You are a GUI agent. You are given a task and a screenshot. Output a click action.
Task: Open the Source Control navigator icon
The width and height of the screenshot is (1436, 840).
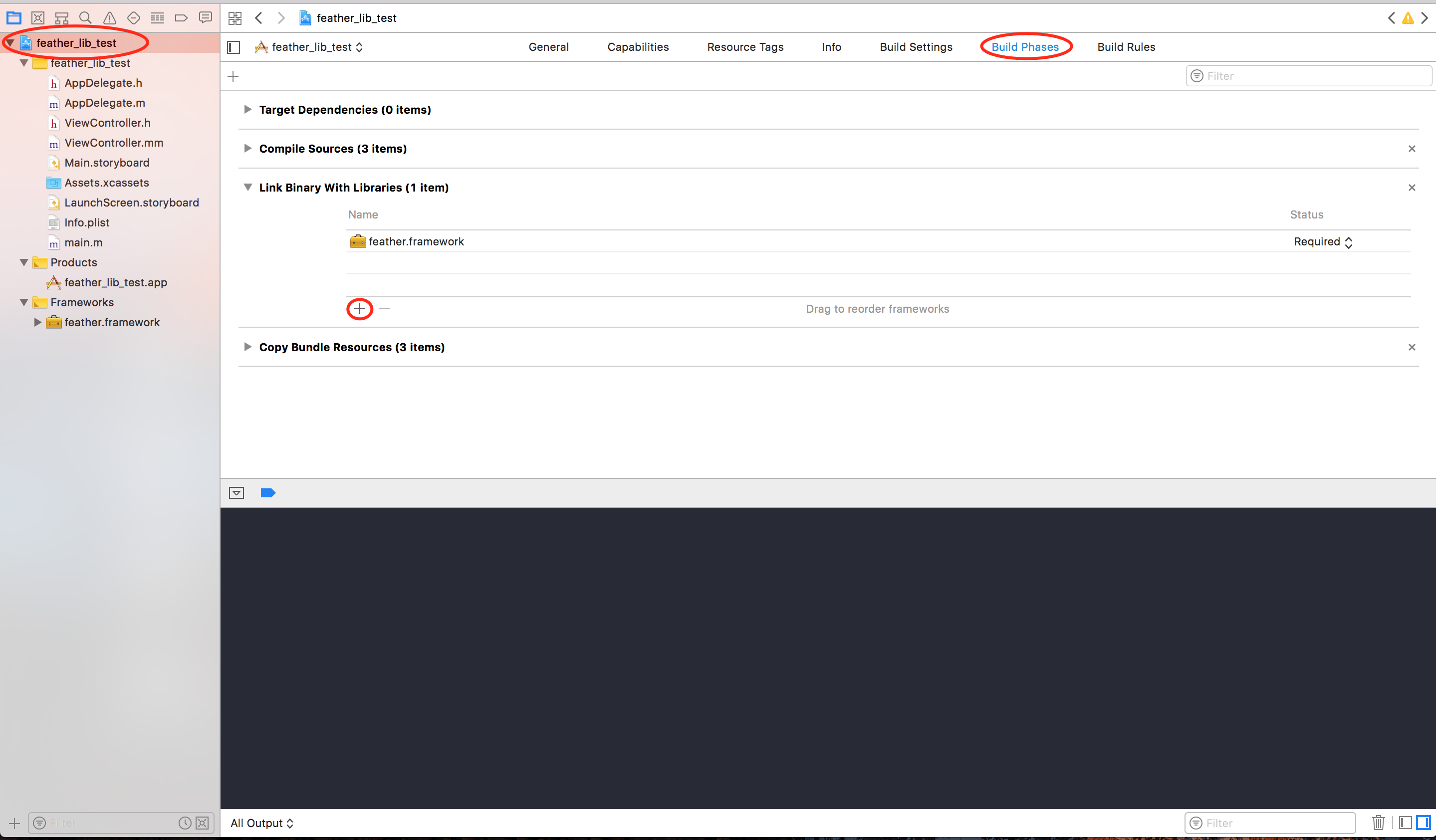coord(37,17)
